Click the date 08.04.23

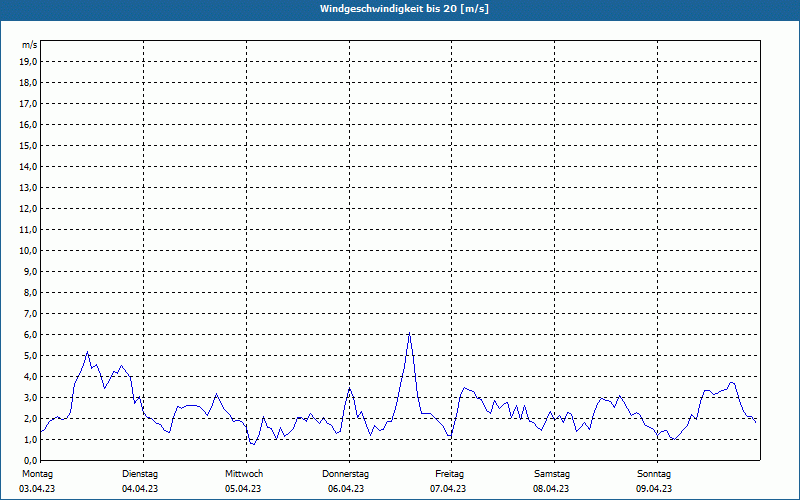[551, 489]
